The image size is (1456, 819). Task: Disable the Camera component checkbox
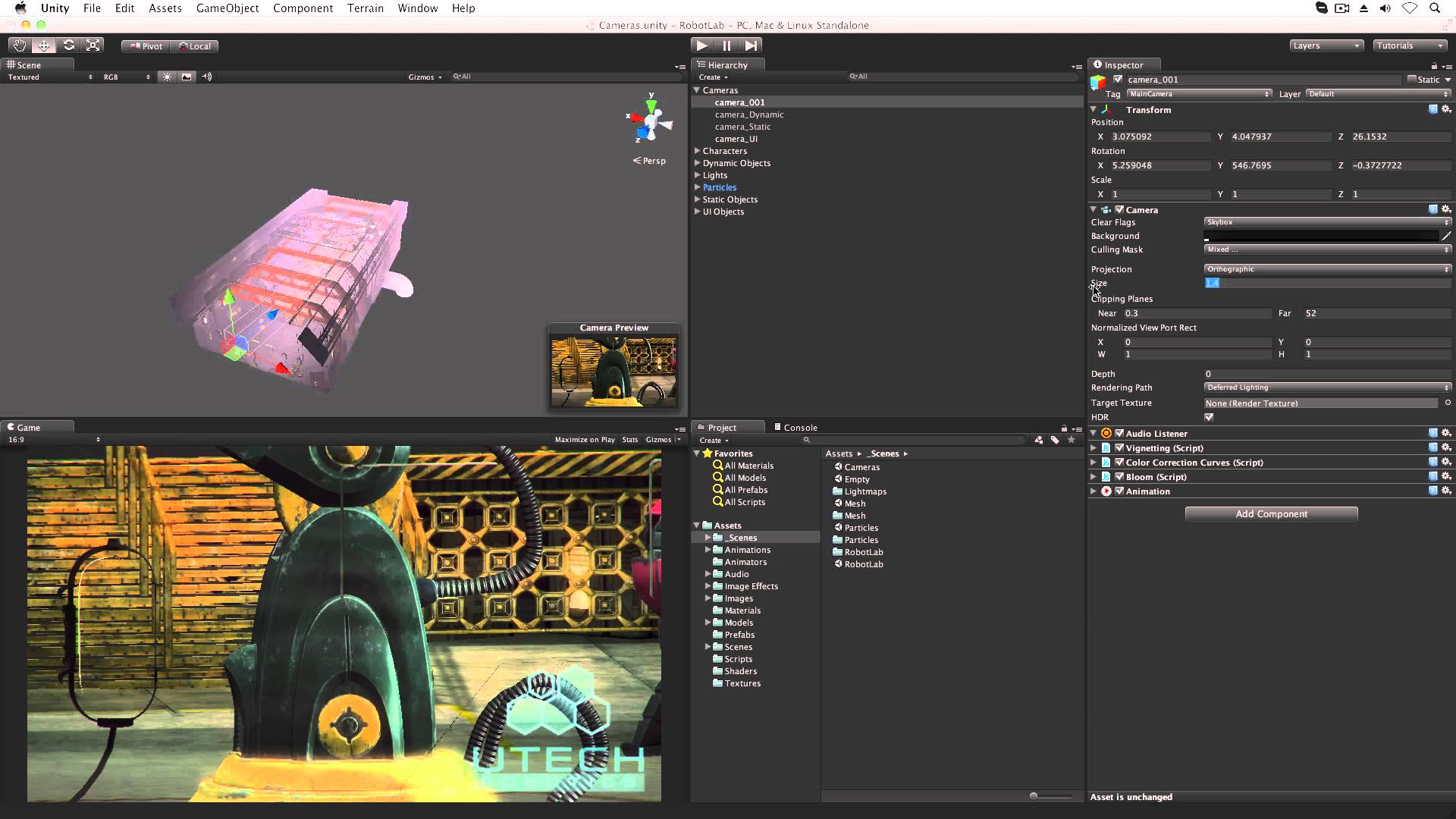click(x=1119, y=209)
